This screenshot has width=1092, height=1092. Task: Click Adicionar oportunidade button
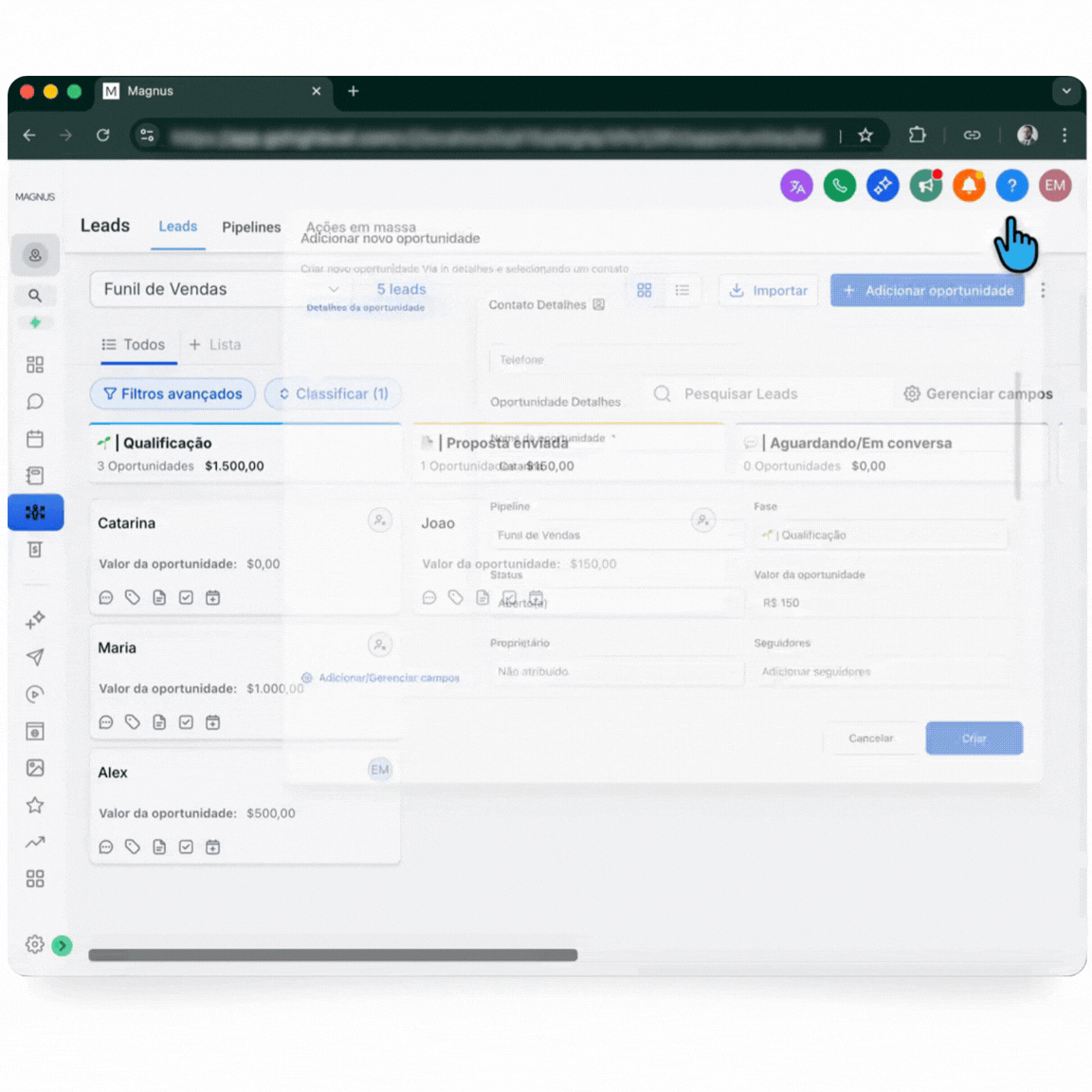tap(927, 290)
